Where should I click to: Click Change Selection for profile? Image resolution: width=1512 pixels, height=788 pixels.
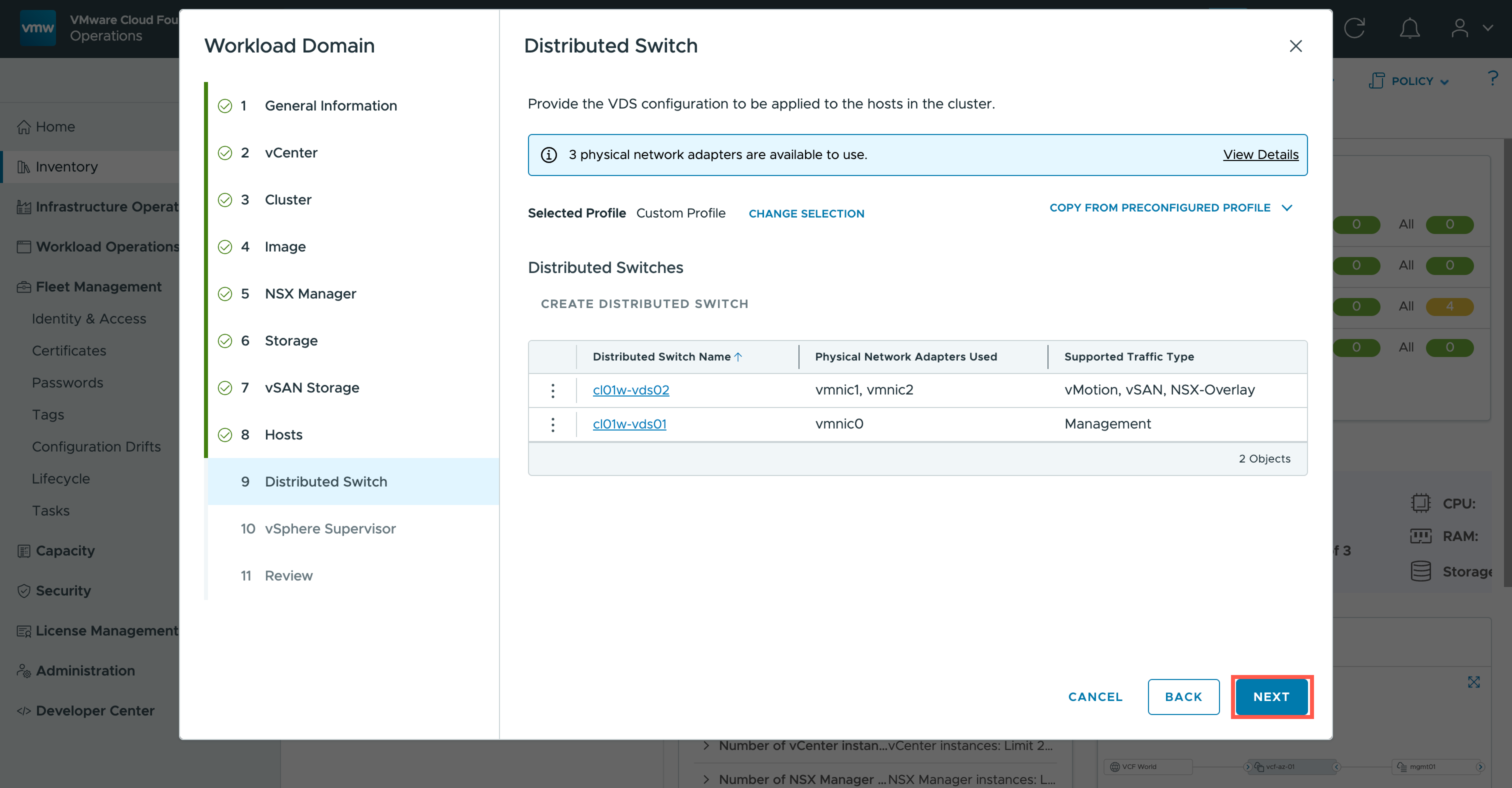tap(806, 213)
